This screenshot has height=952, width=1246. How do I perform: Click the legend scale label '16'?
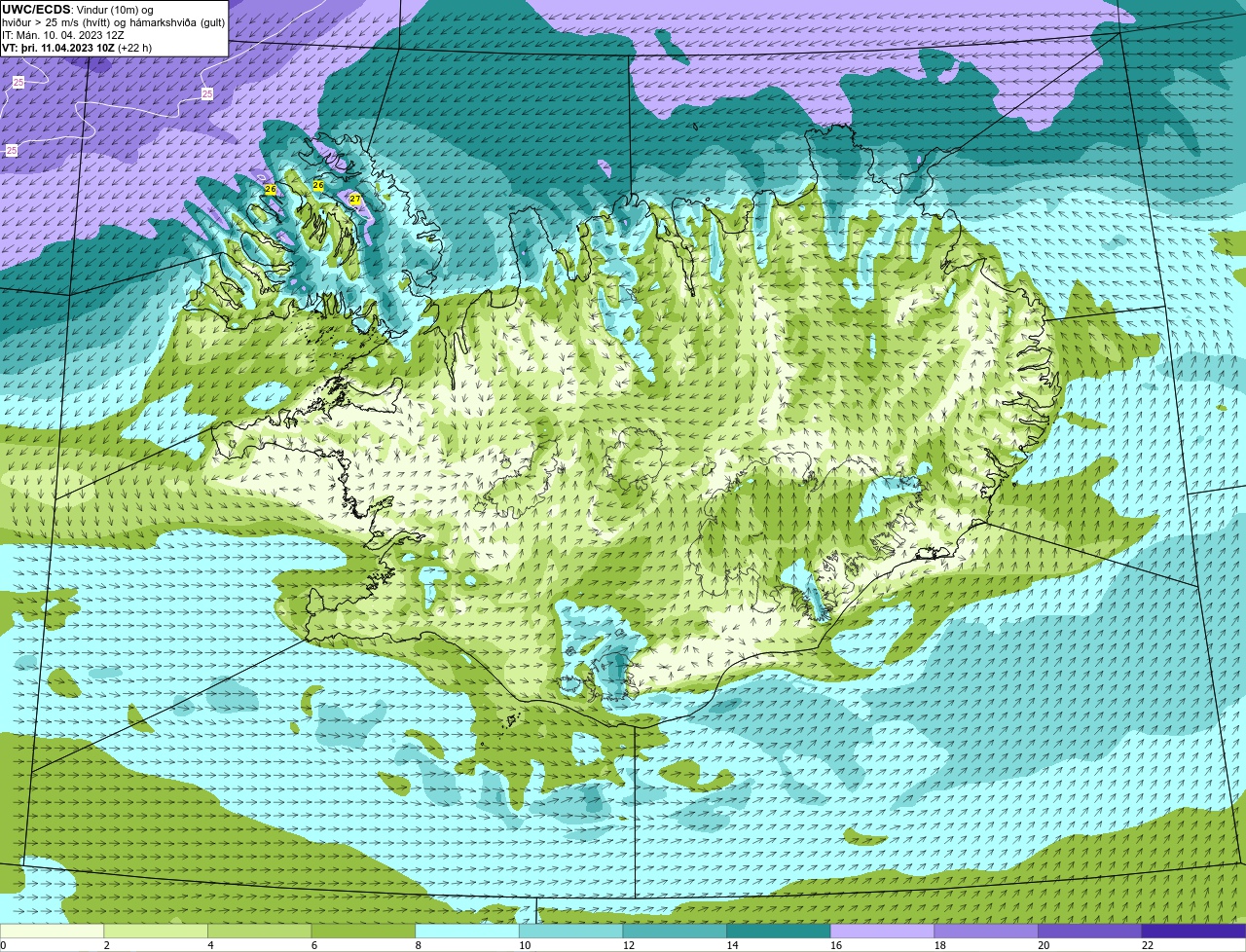point(836,945)
